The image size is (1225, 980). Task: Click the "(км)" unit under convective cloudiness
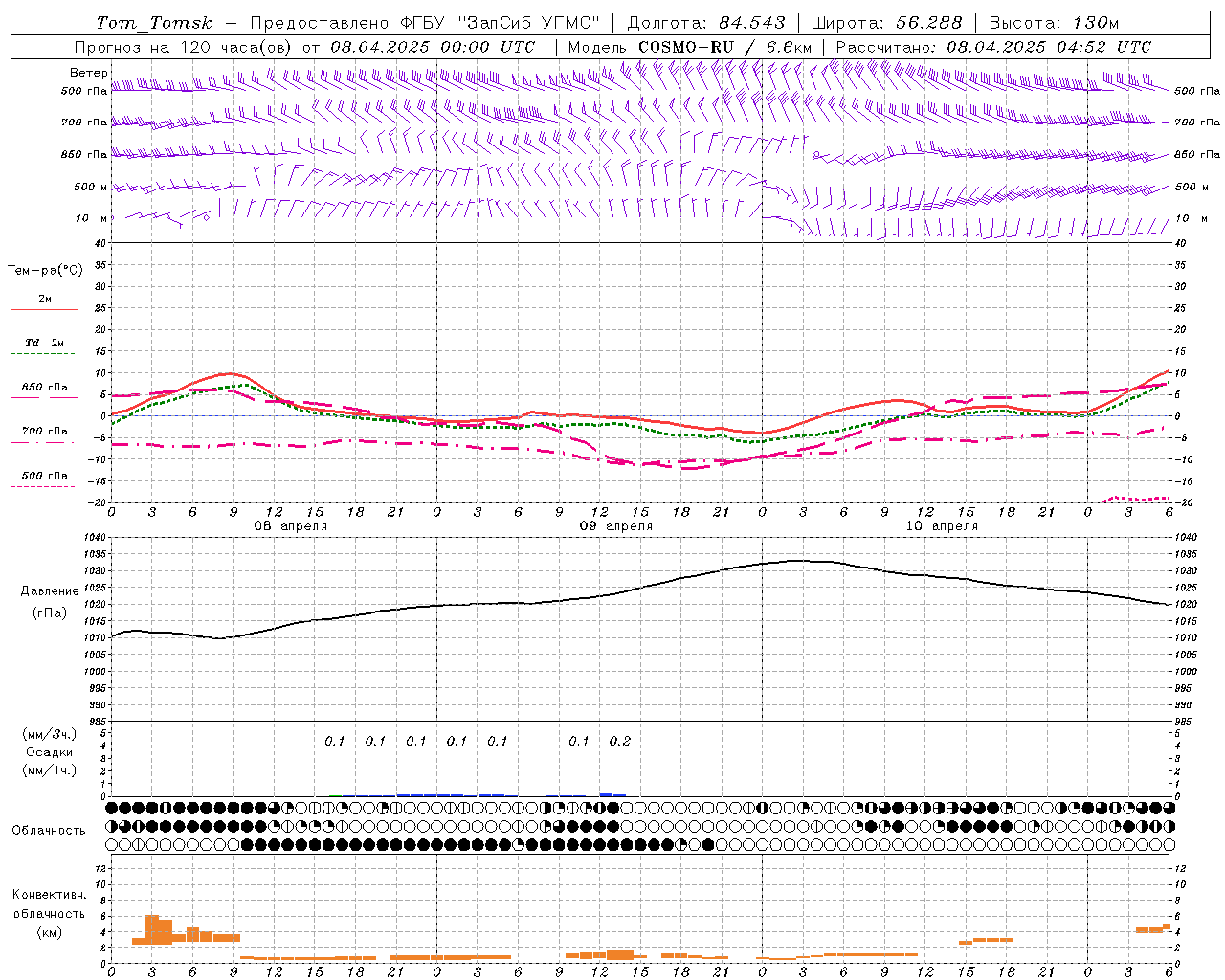[x=49, y=932]
